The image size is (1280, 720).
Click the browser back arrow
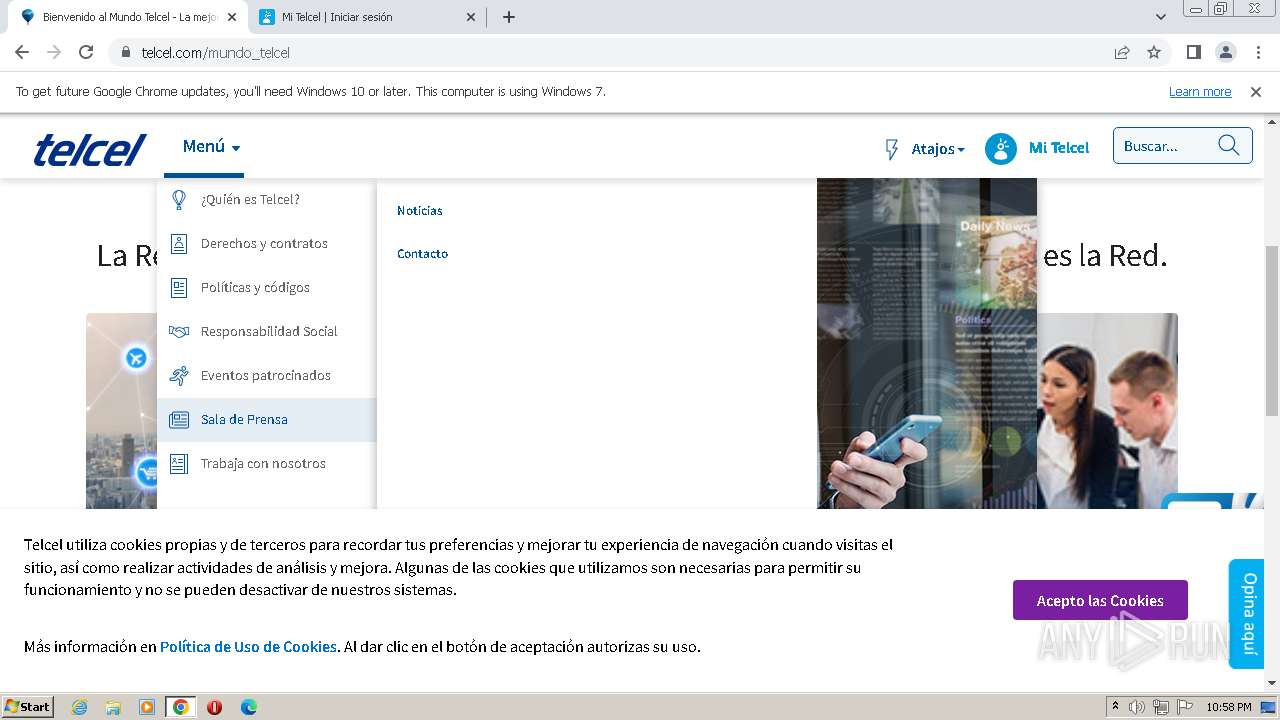[x=22, y=52]
